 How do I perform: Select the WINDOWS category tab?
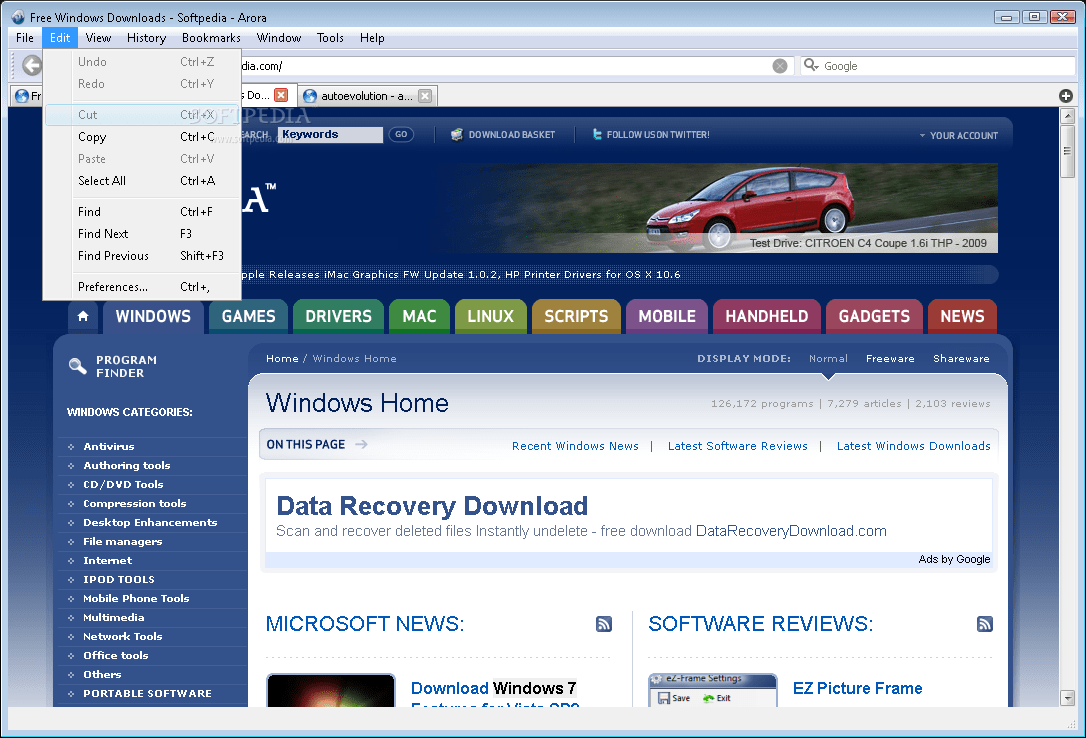click(x=153, y=316)
